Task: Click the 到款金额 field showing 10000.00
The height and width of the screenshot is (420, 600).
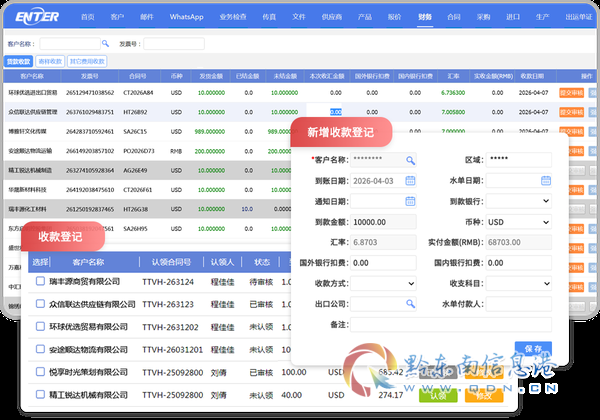Action: [x=383, y=222]
